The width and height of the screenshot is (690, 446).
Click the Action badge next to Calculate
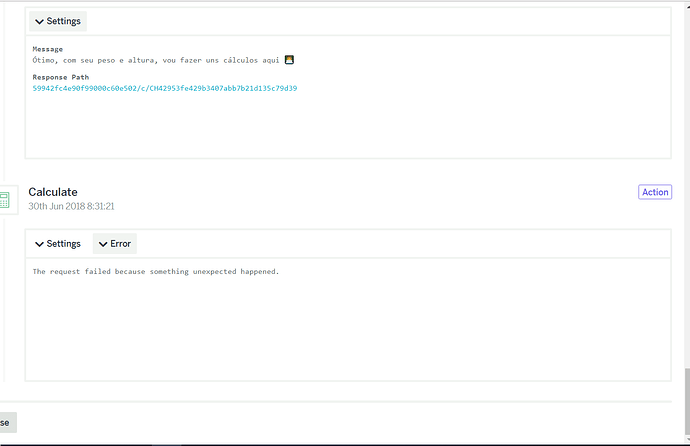pos(655,192)
